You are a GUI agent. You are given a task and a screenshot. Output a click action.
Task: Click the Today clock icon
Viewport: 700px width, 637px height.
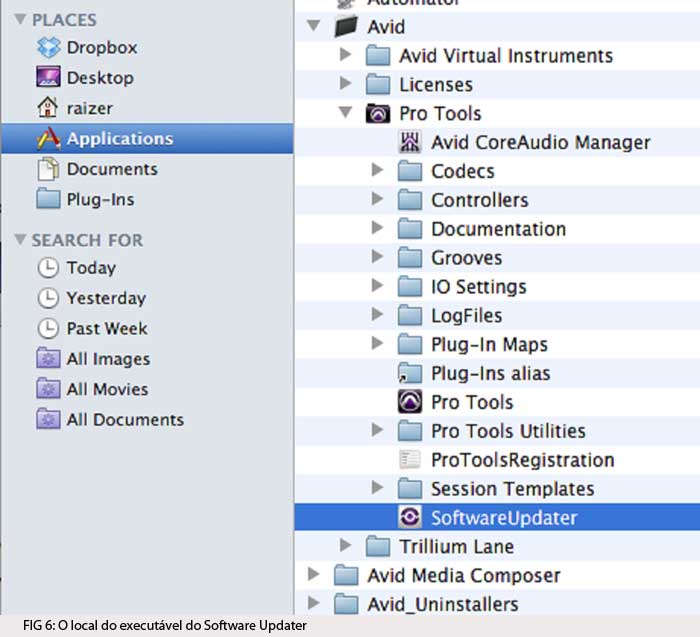[48, 268]
